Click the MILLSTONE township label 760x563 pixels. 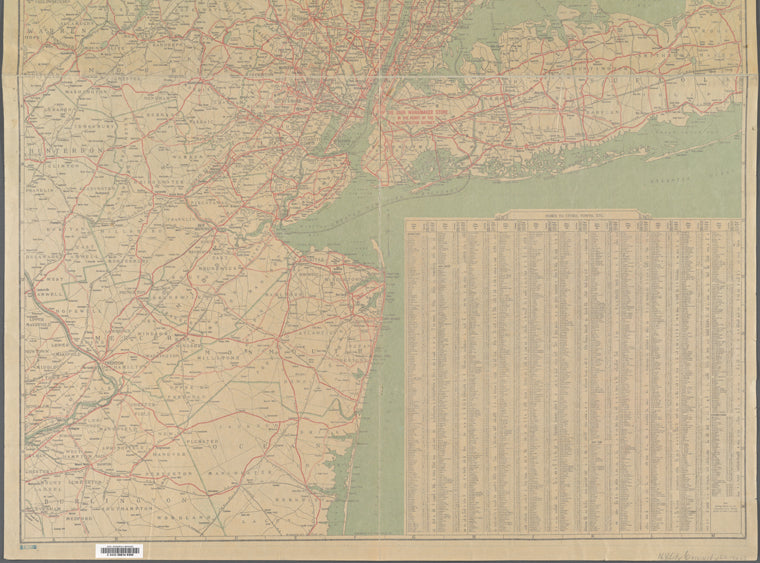pos(218,357)
